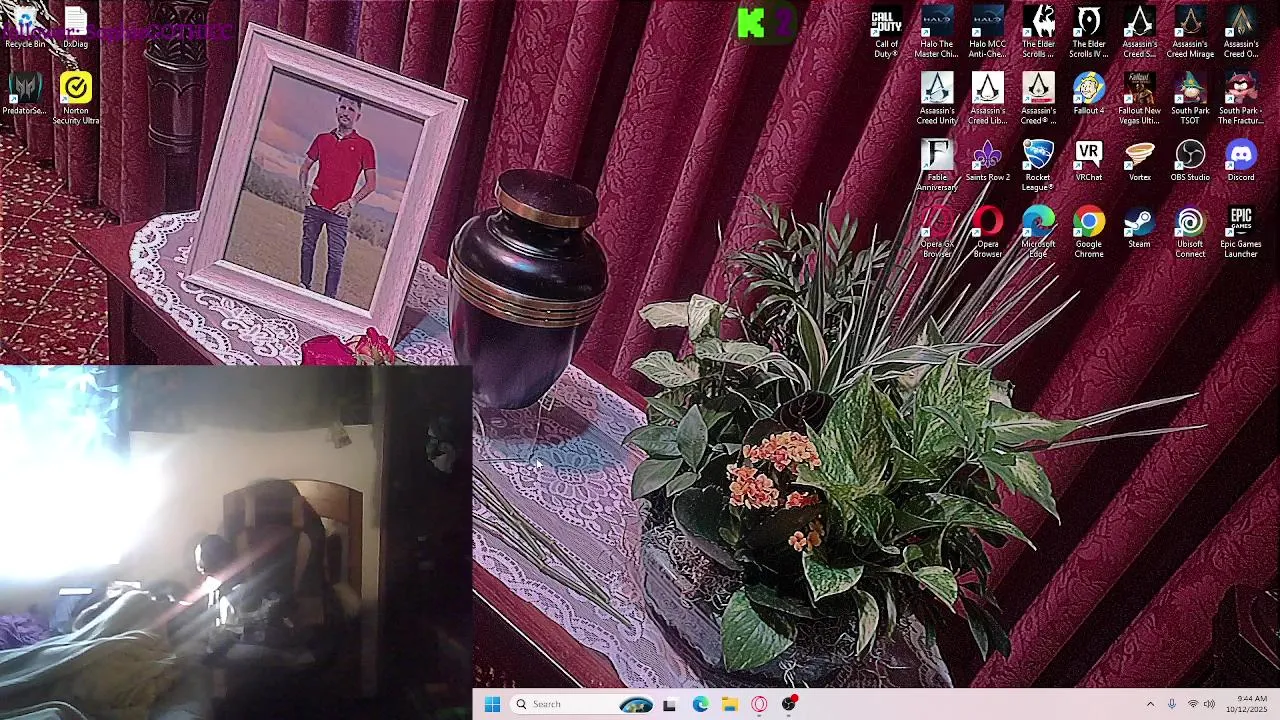Launch Fable Anniversary shortcut
The height and width of the screenshot is (720, 1280).
937,166
